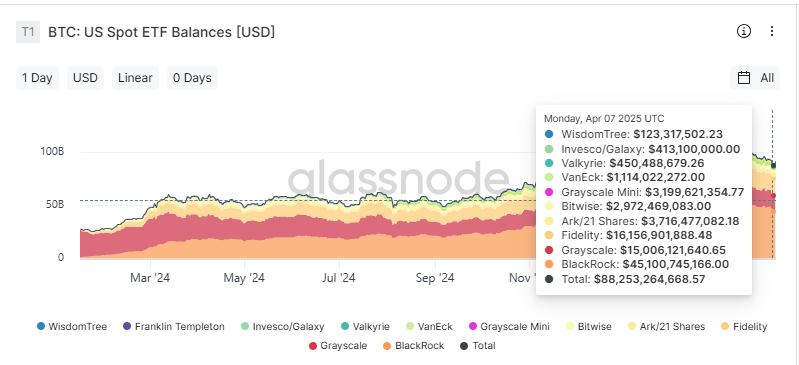Toggle Bitwise series in the legend

(589, 327)
